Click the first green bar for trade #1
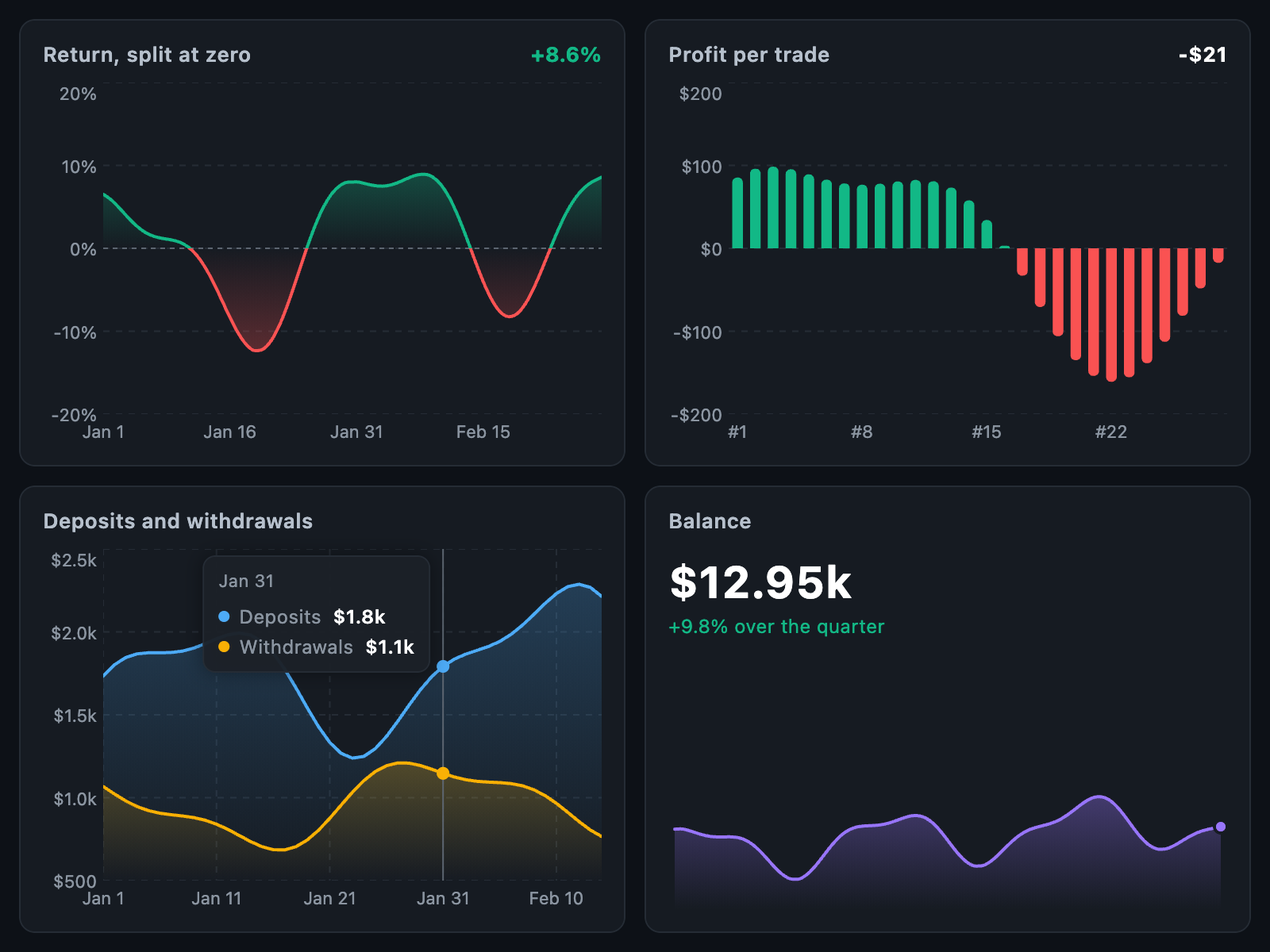 [737, 213]
